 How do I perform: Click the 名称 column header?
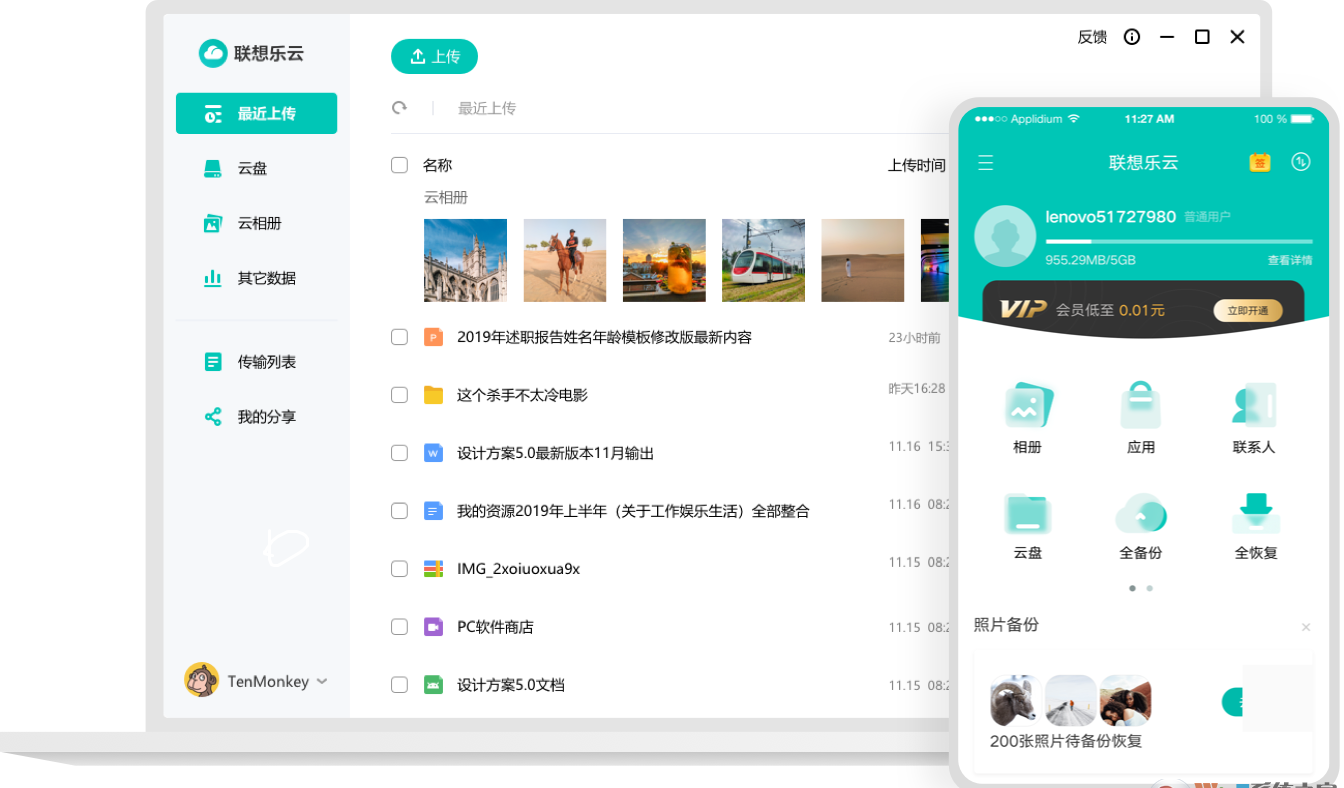pos(438,165)
